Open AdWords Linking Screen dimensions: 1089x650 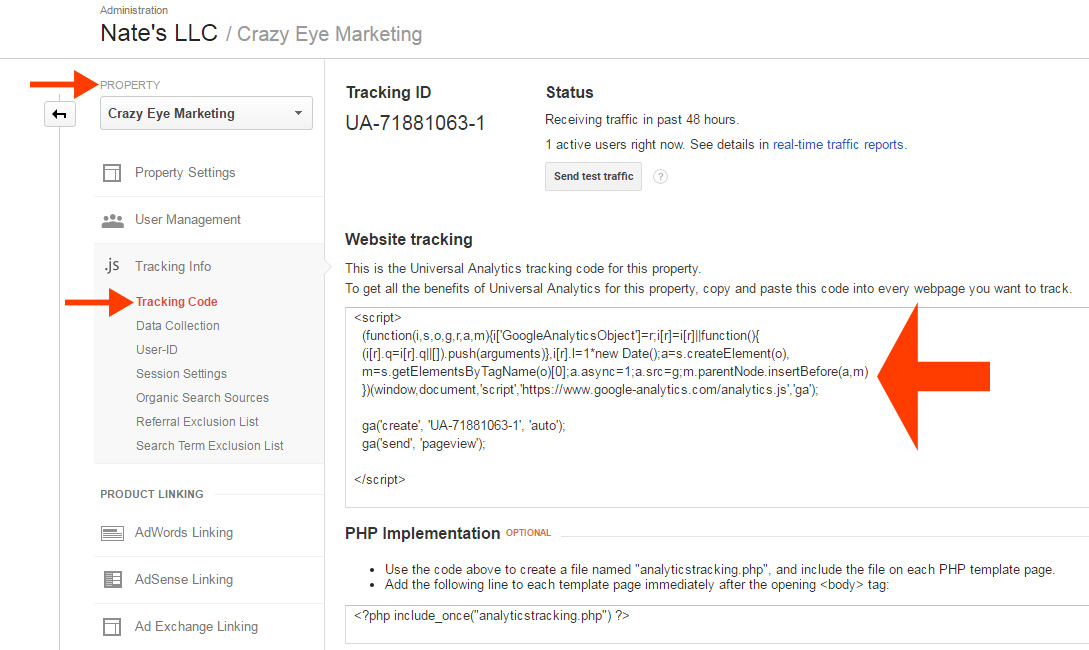[x=184, y=533]
